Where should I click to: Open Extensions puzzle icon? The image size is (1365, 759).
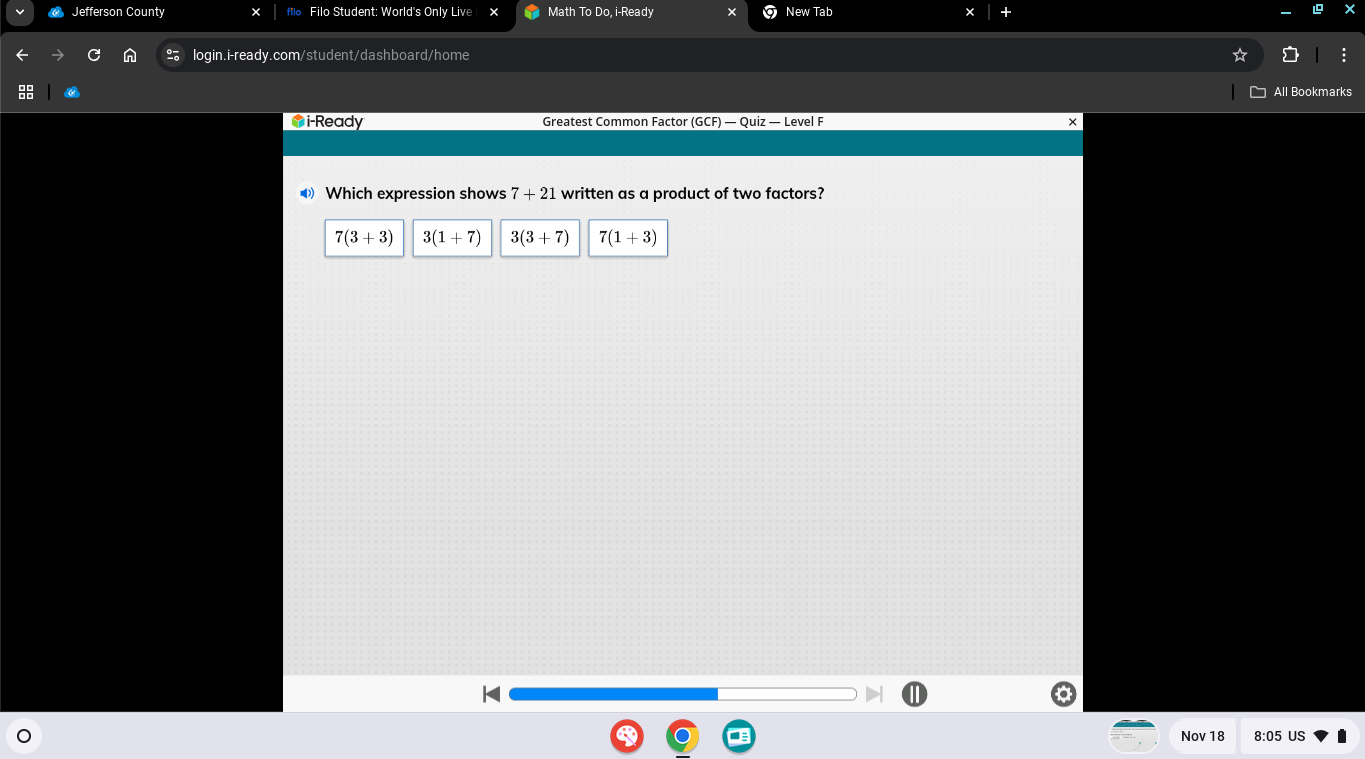point(1290,55)
